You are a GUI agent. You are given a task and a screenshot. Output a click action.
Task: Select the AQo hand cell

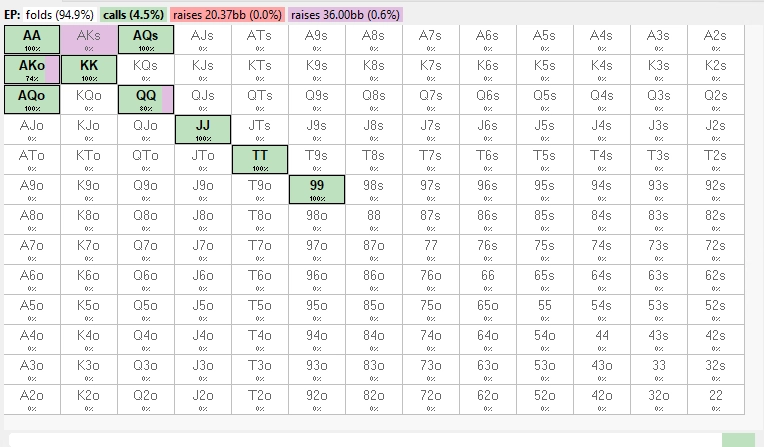[31, 100]
